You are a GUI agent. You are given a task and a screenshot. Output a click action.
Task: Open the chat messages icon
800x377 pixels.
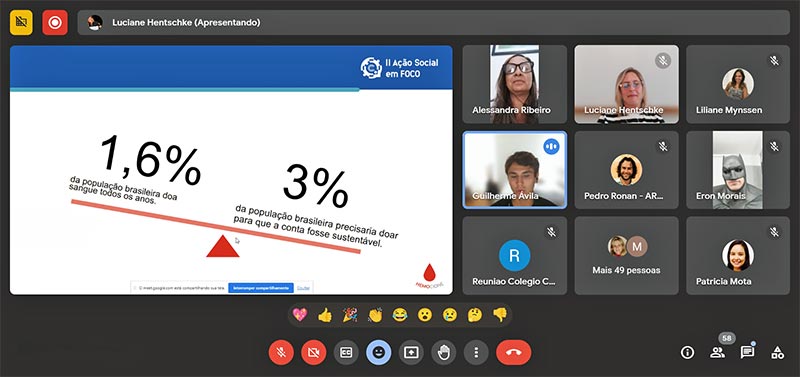[x=747, y=352]
